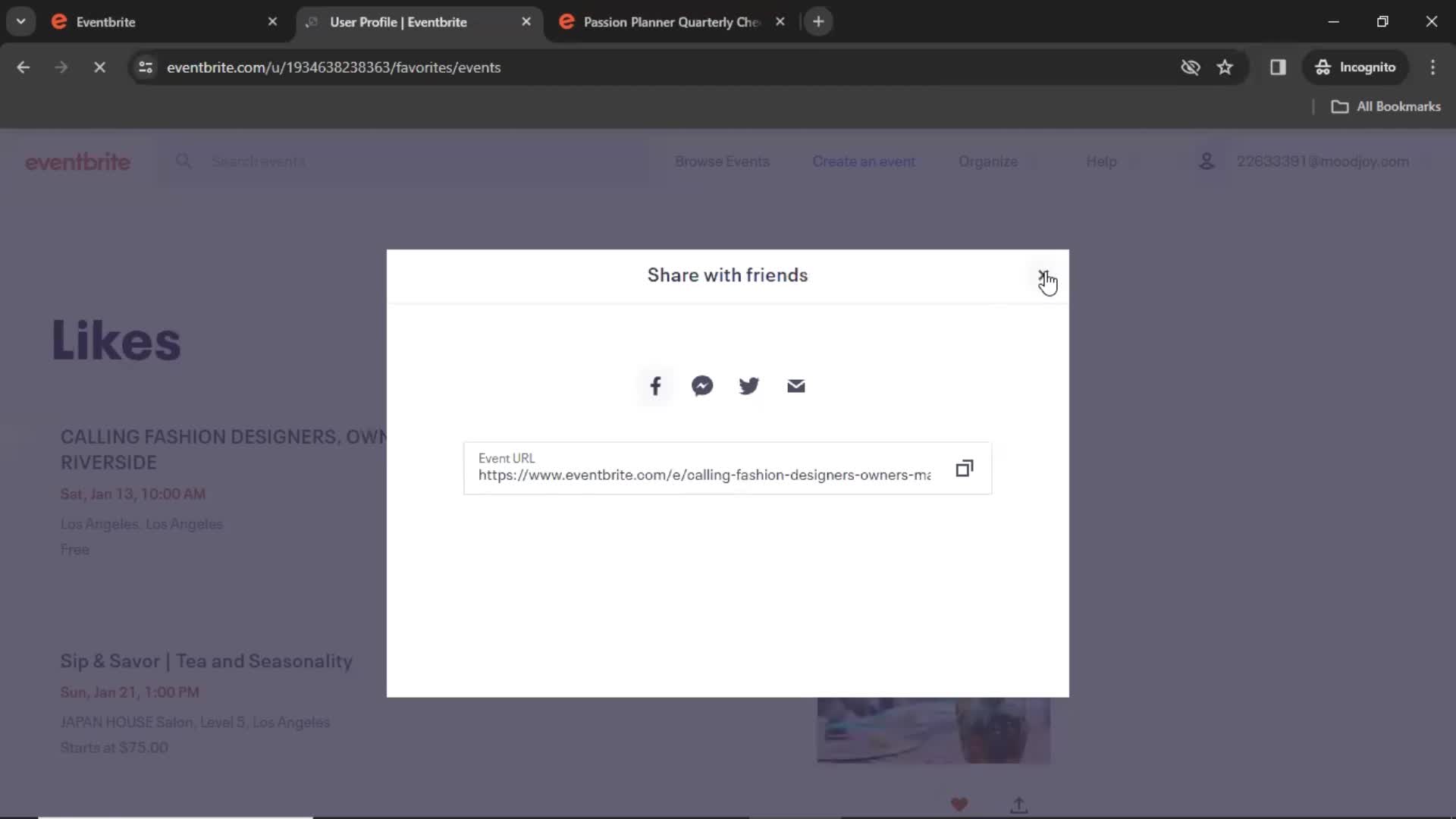This screenshot has width=1456, height=819.
Task: Share event via Facebook icon
Action: pos(655,386)
